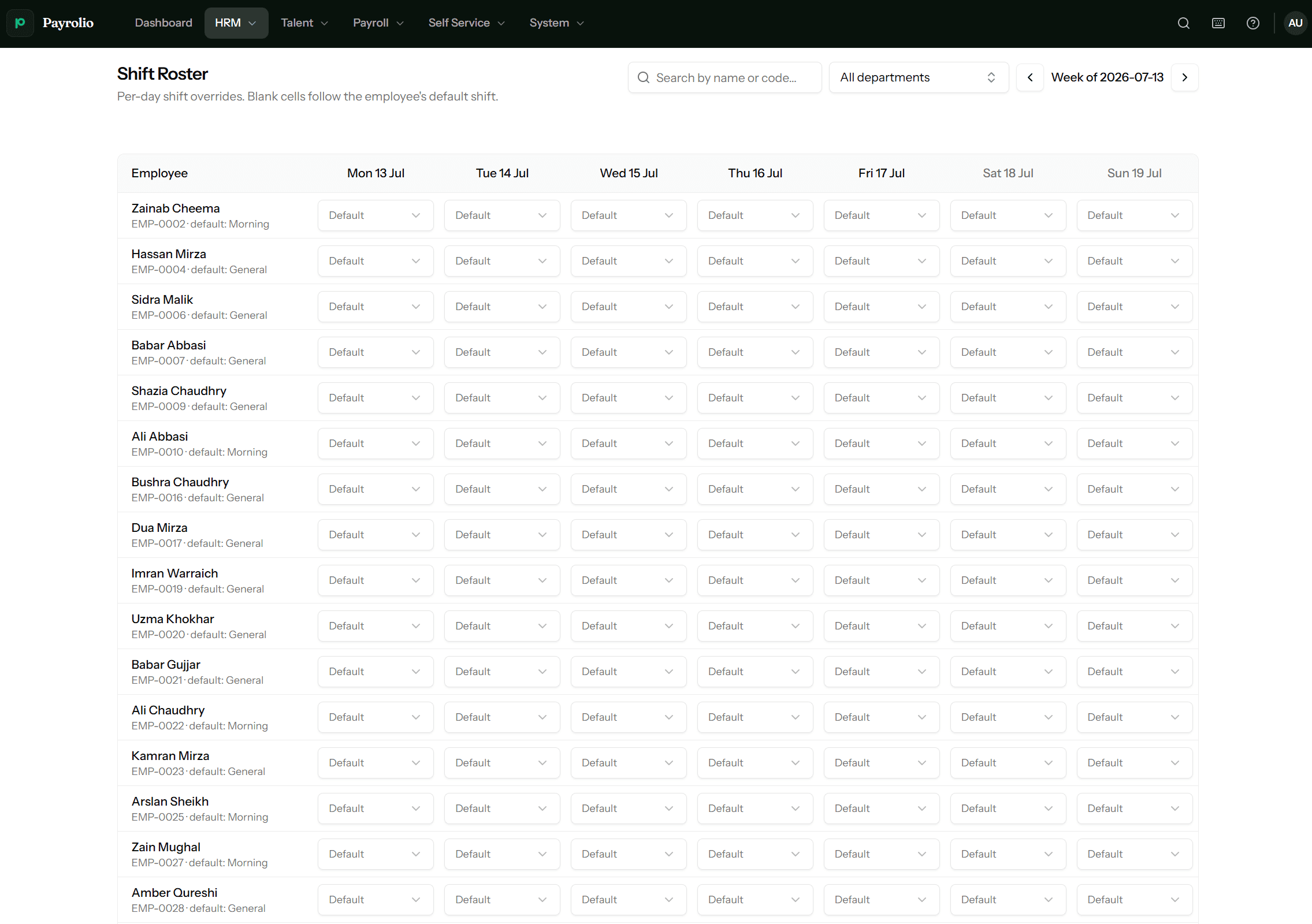Click the Shift Roster page heading
This screenshot has height=924, width=1312.
click(x=162, y=74)
